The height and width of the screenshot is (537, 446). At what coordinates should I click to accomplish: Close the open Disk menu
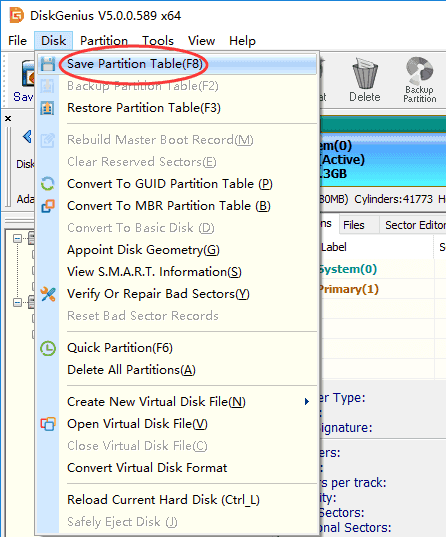coord(53,41)
